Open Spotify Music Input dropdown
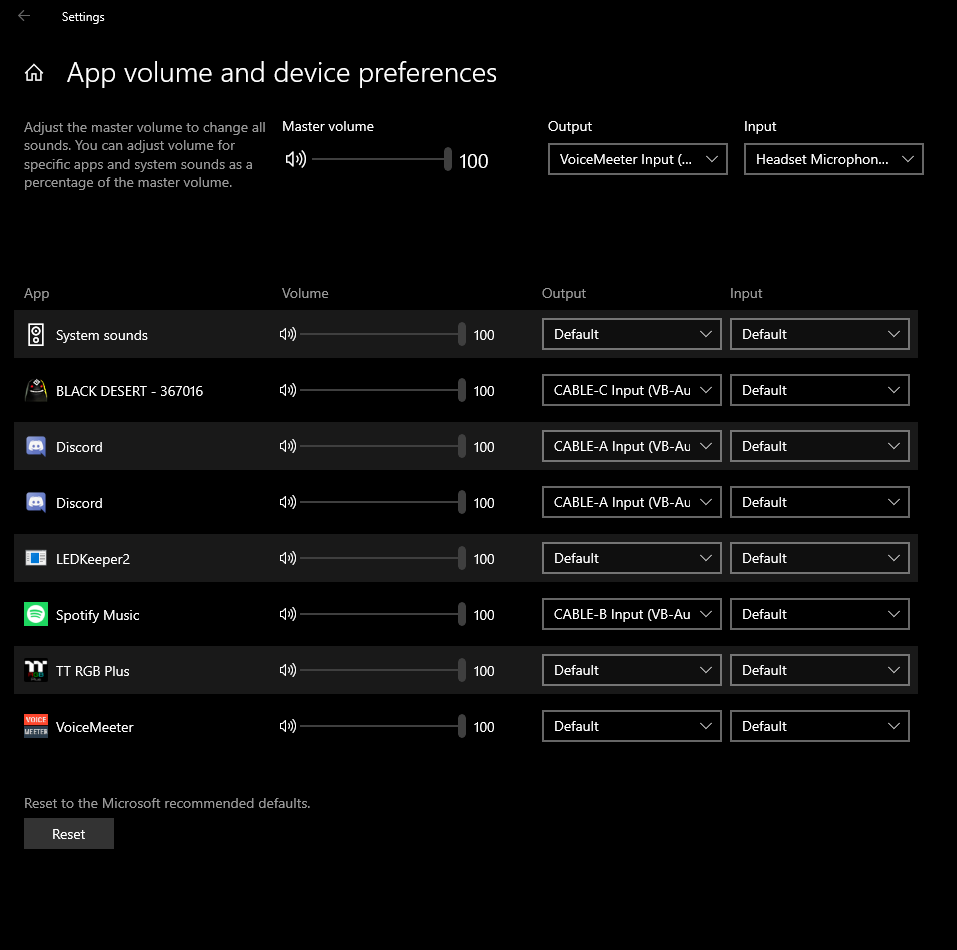The image size is (957, 950). (820, 614)
